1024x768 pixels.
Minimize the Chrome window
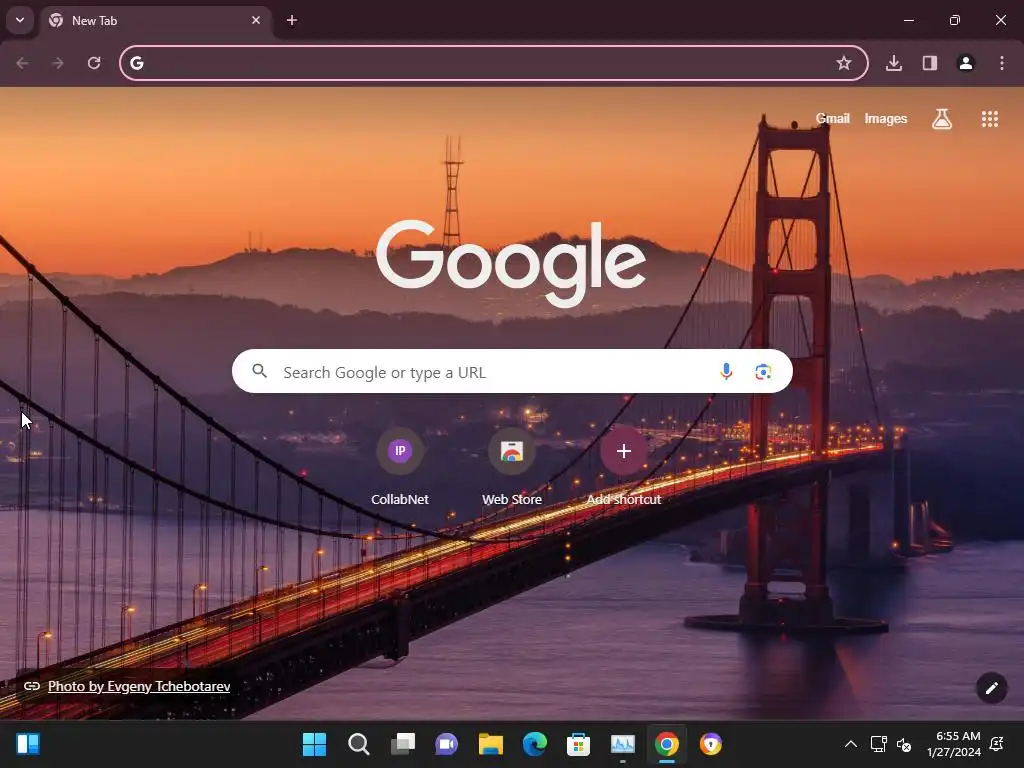908,20
